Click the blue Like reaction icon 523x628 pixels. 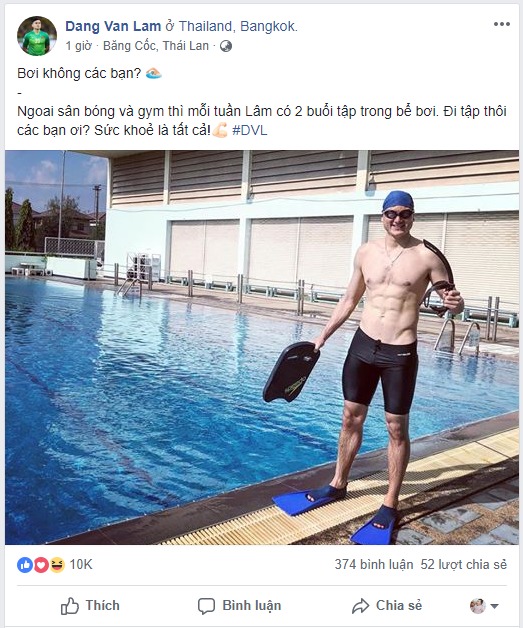[x=25, y=565]
